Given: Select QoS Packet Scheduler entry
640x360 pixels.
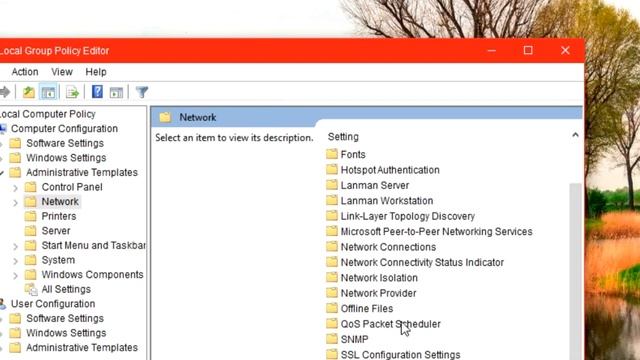Looking at the screenshot, I should pyautogui.click(x=391, y=324).
